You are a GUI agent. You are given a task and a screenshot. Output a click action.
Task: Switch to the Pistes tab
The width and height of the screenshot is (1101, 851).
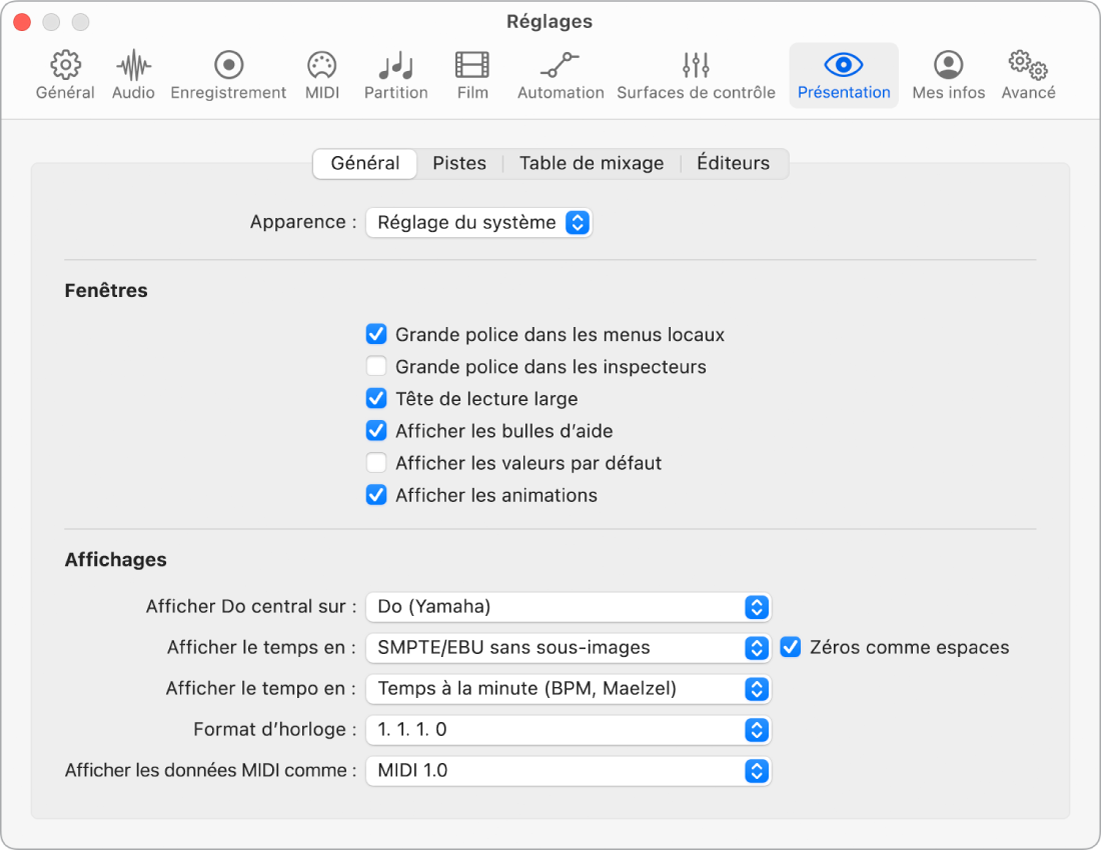pos(459,163)
